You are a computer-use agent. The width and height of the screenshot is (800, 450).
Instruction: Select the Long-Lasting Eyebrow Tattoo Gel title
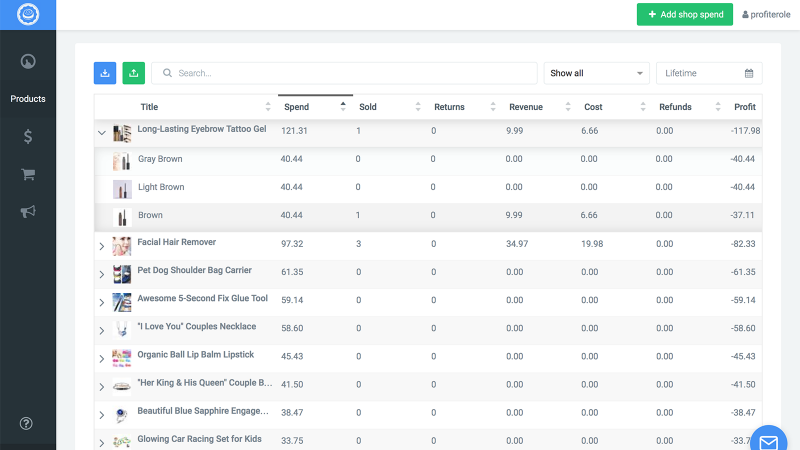click(x=202, y=129)
